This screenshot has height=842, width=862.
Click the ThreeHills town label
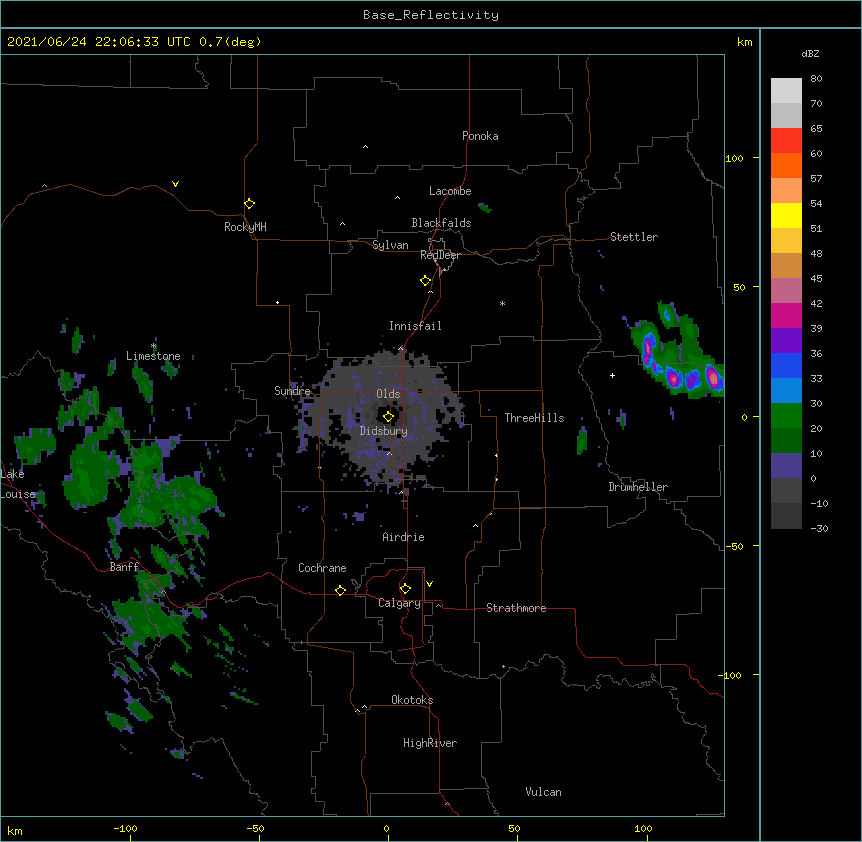click(534, 418)
